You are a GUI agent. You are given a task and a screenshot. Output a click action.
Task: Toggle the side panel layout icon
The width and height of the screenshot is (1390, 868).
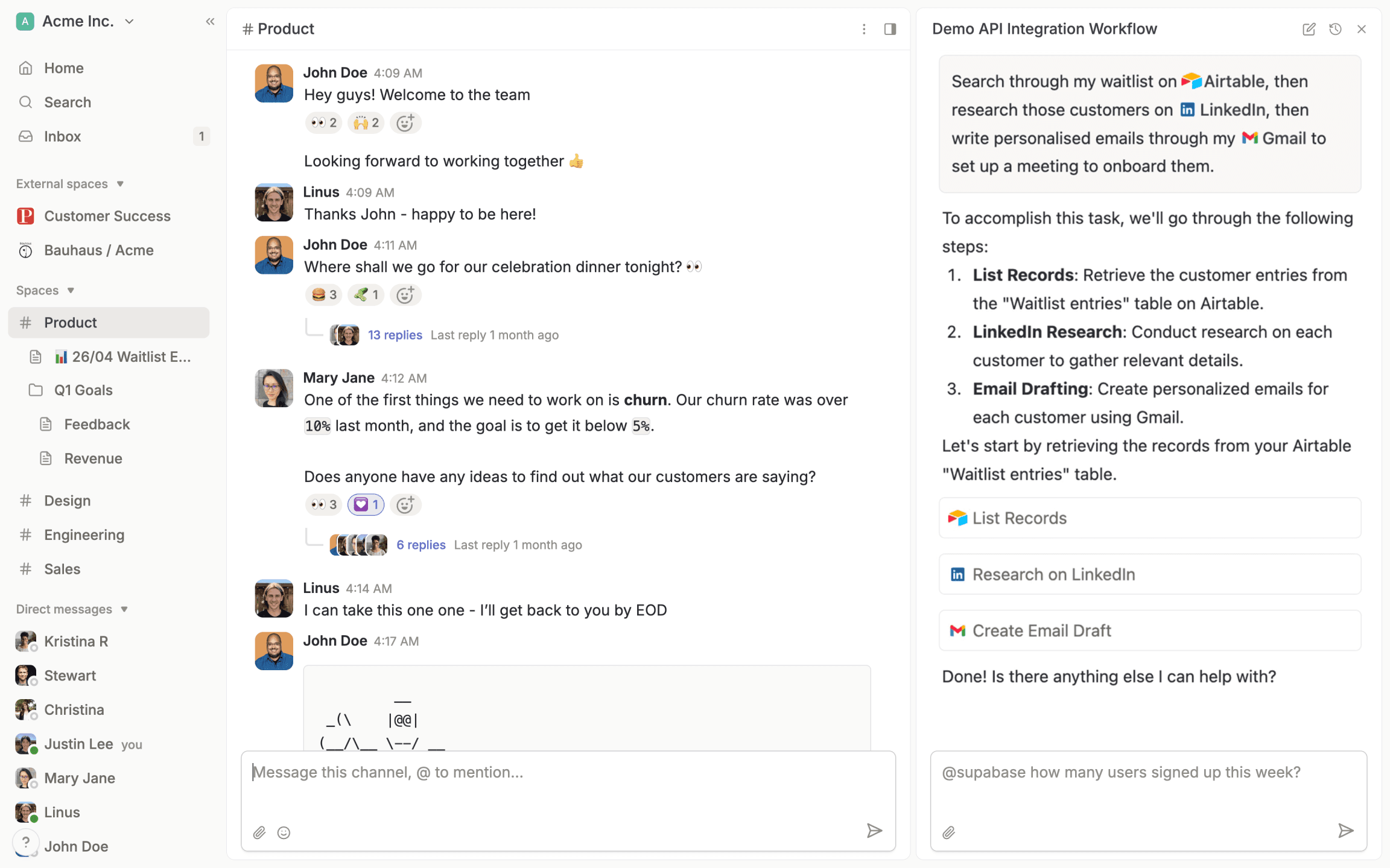890,29
